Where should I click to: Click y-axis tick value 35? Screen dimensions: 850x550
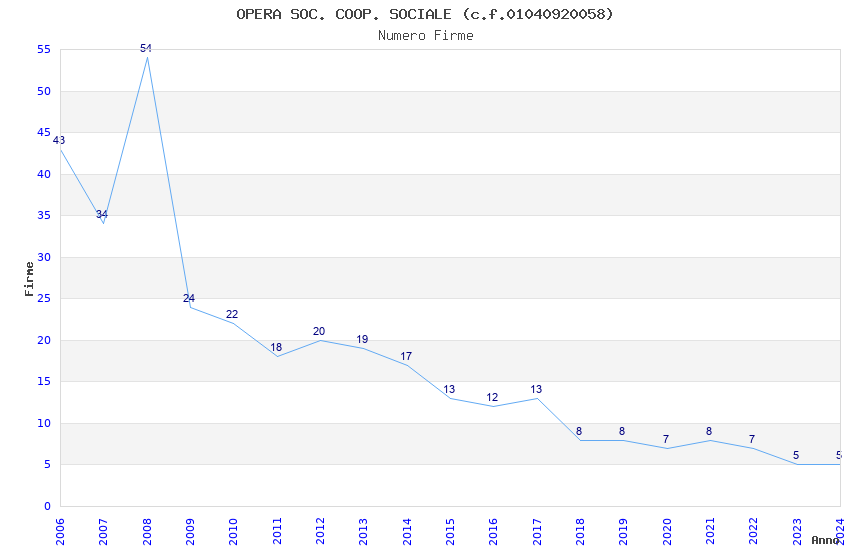[x=44, y=215]
